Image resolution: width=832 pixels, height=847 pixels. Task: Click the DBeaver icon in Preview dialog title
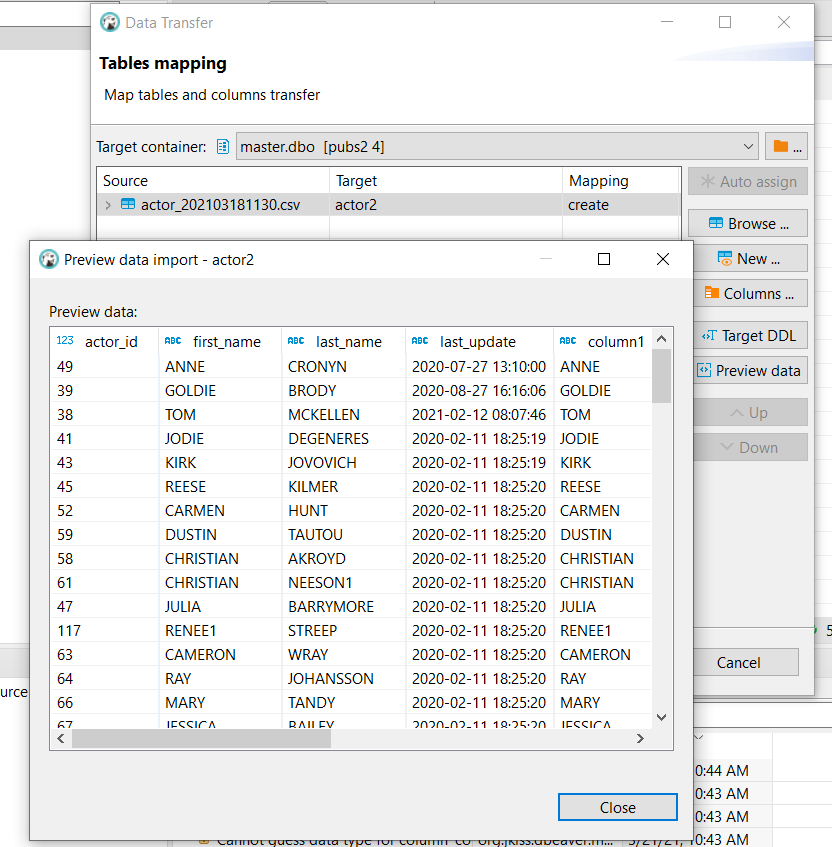click(49, 259)
